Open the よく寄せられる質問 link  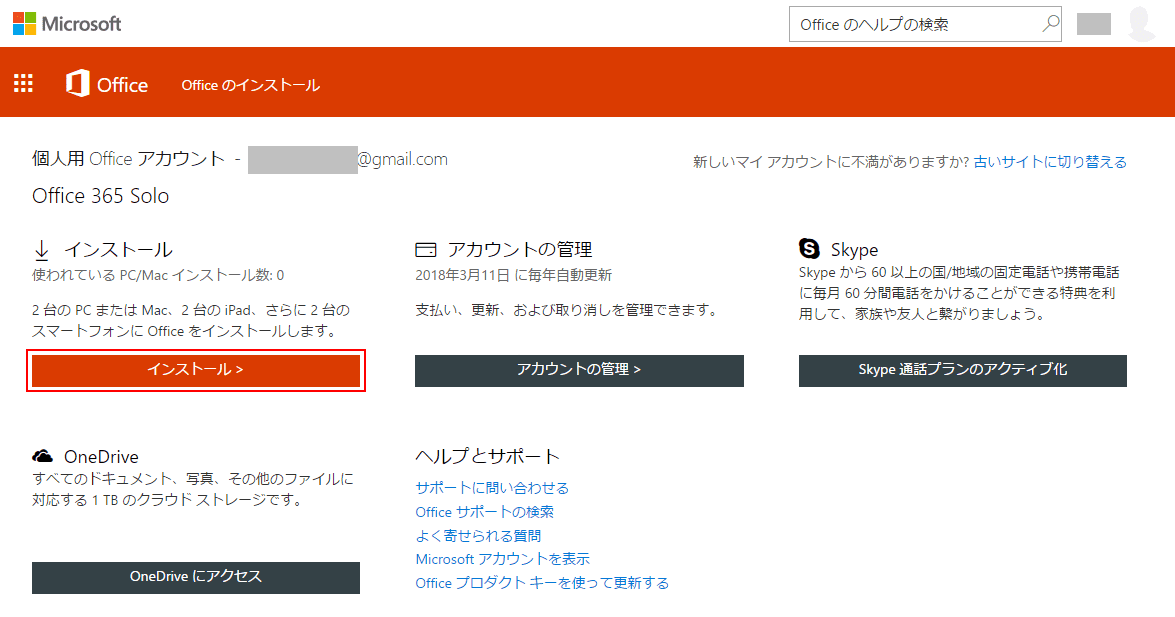coord(478,536)
